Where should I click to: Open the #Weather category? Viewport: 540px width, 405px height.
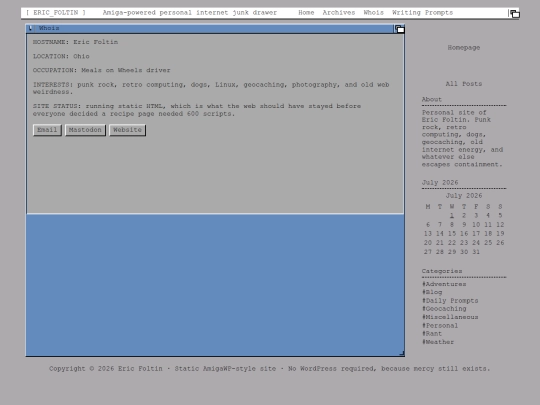point(438,342)
